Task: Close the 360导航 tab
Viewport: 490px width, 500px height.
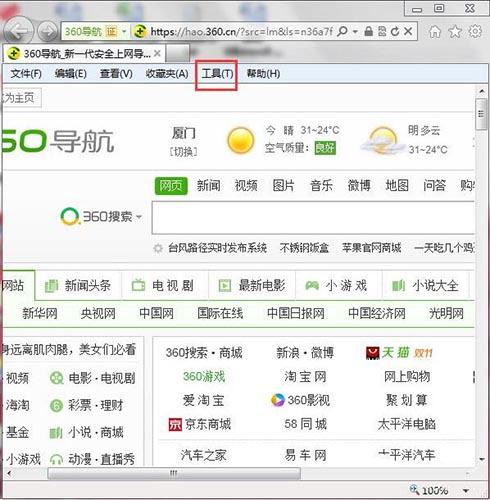Action: pyautogui.click(x=158, y=53)
